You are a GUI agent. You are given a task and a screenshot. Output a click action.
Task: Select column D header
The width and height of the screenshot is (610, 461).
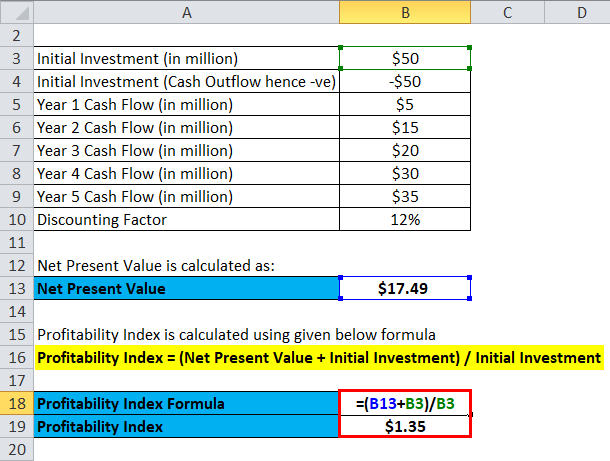[x=577, y=12]
